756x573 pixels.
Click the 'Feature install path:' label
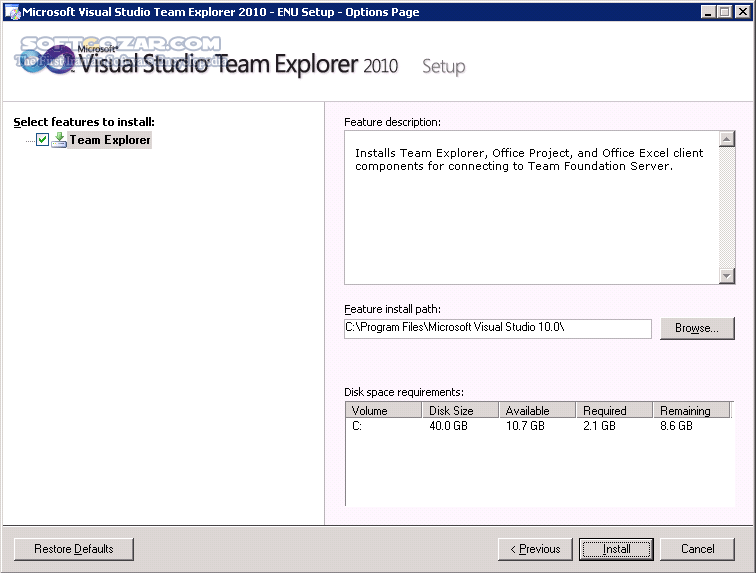click(392, 309)
